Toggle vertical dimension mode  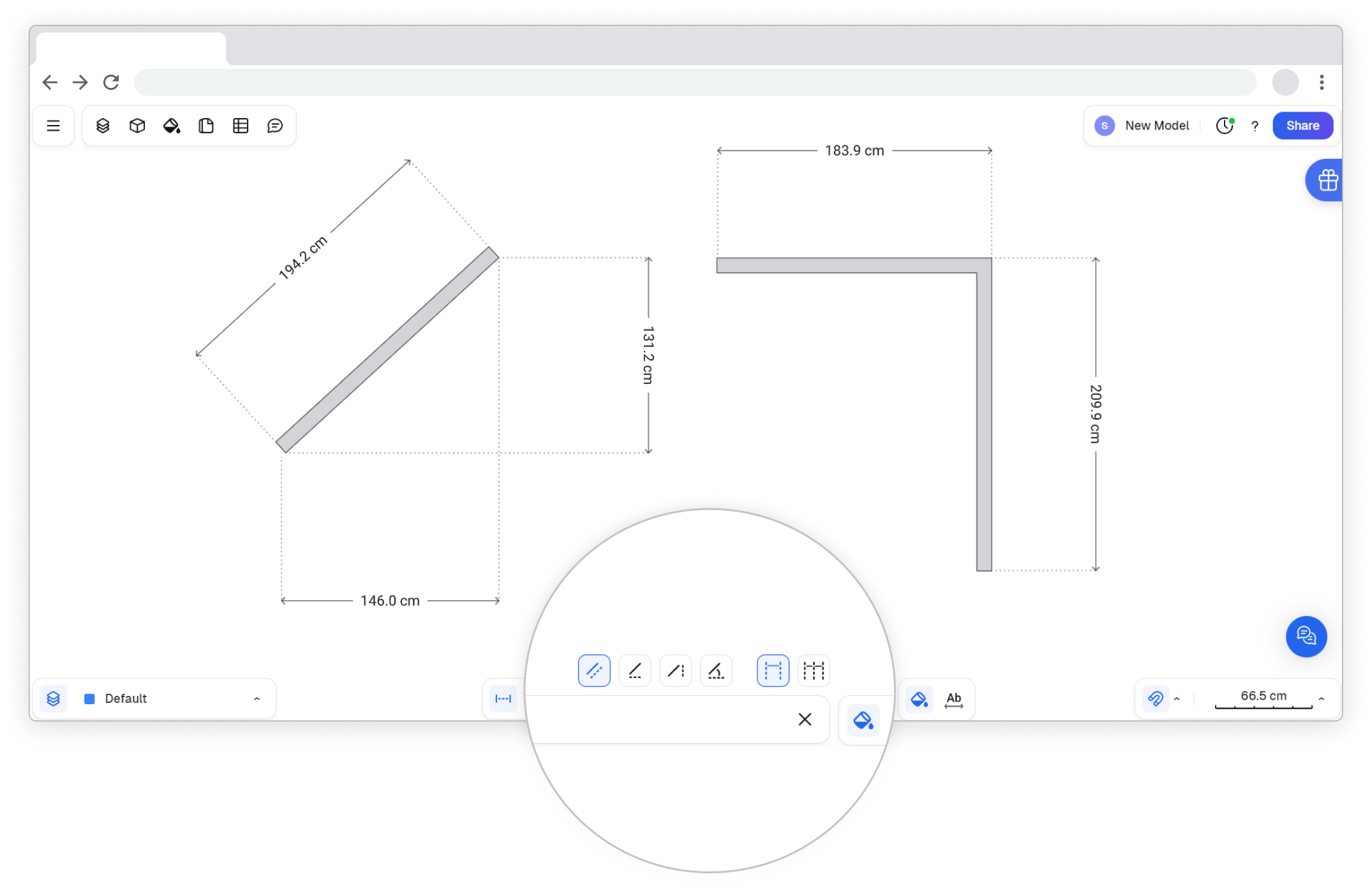[676, 670]
